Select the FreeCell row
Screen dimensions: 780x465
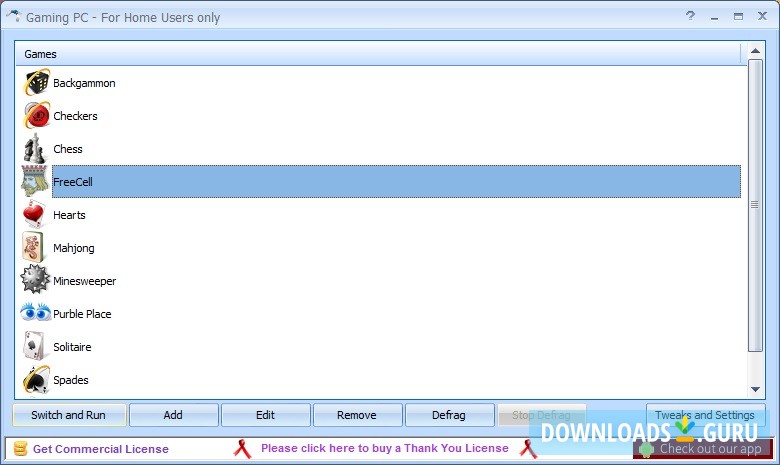click(x=396, y=182)
